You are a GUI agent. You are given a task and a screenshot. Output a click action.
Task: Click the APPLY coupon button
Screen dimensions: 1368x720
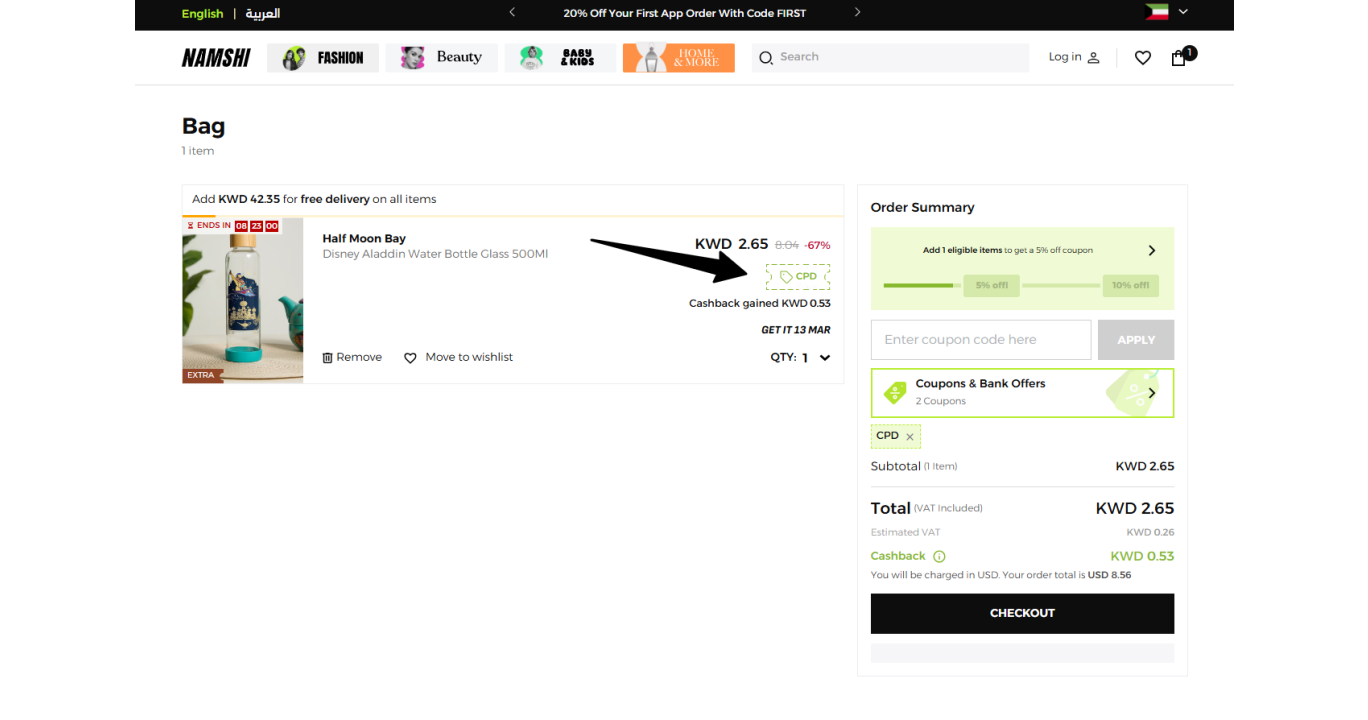click(x=1136, y=340)
